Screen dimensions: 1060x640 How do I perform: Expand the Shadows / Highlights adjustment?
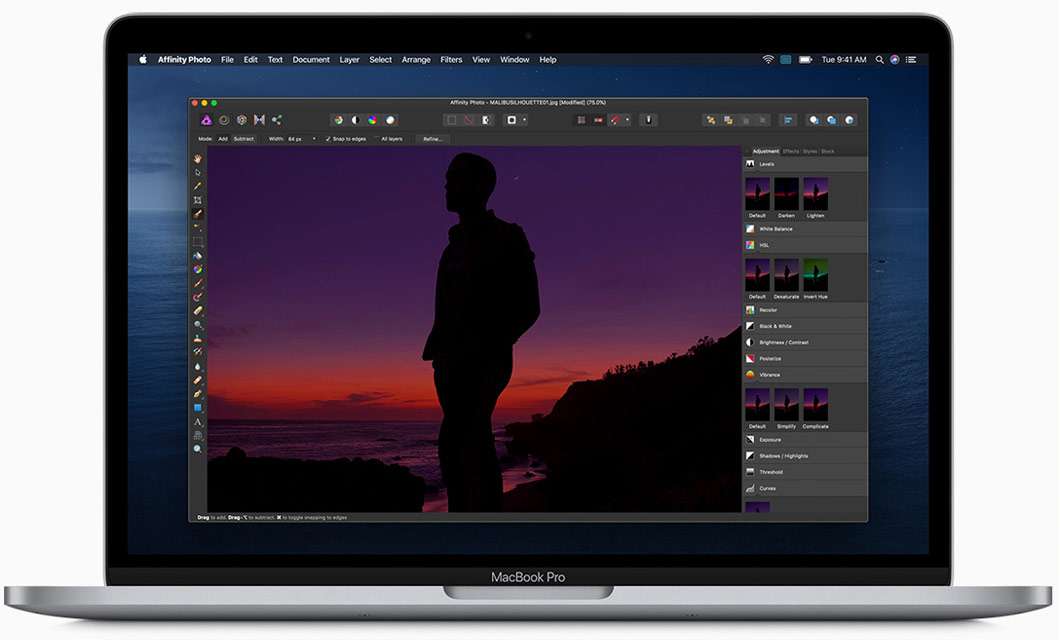pyautogui.click(x=790, y=455)
